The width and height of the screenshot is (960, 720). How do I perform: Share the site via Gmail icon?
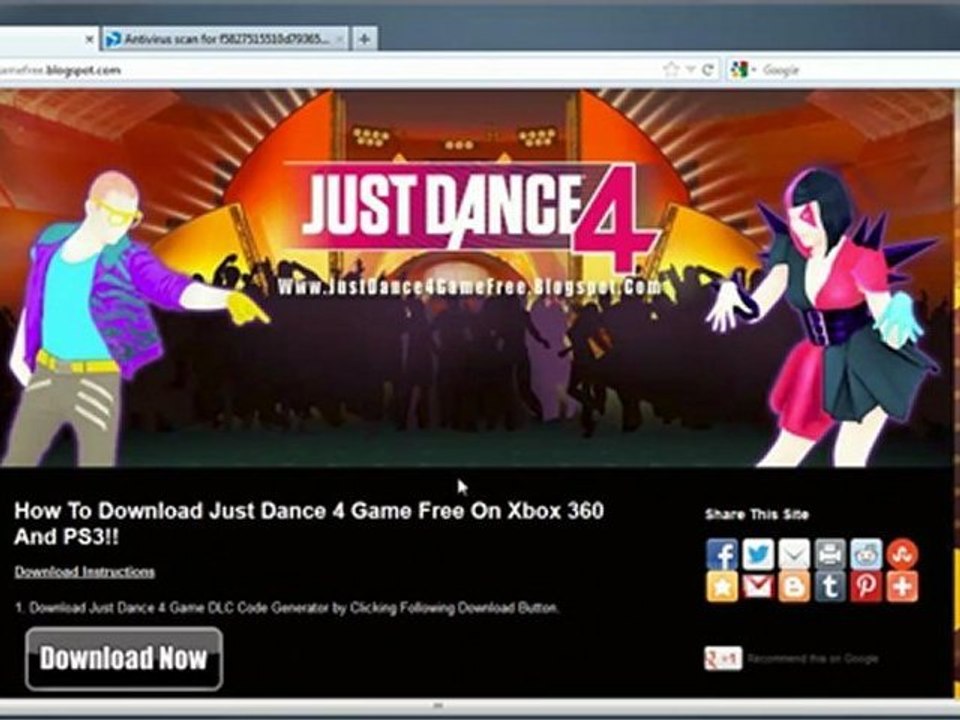coord(758,587)
